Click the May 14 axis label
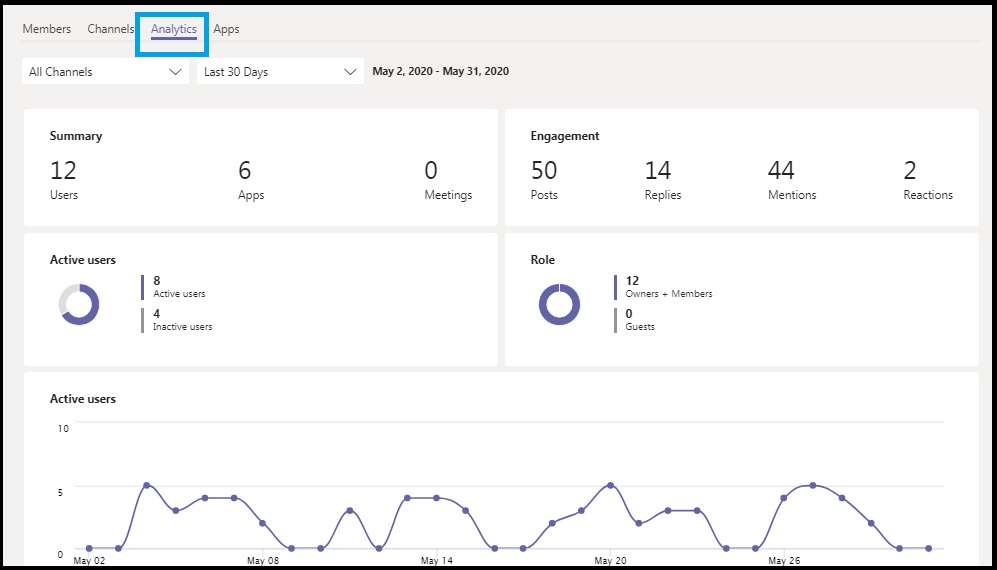This screenshot has width=997, height=570. click(x=437, y=560)
